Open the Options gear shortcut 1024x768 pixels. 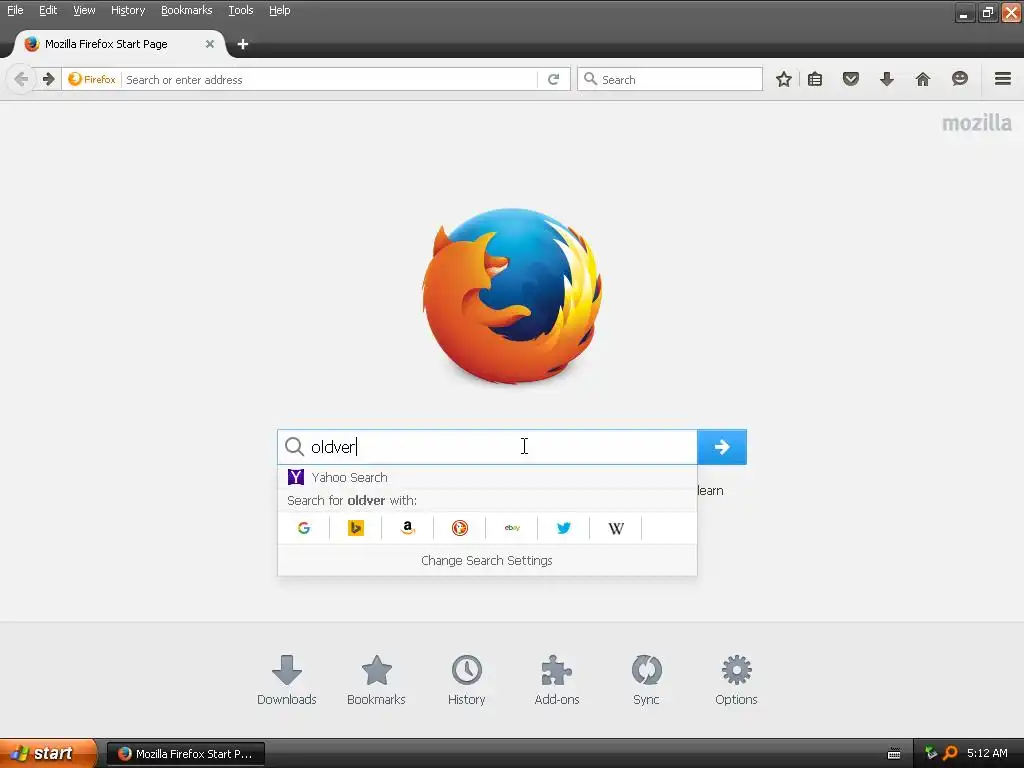pyautogui.click(x=736, y=680)
